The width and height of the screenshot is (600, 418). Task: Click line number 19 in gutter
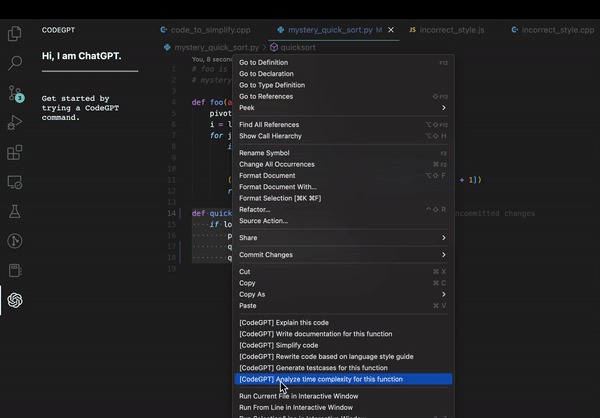pyautogui.click(x=171, y=269)
